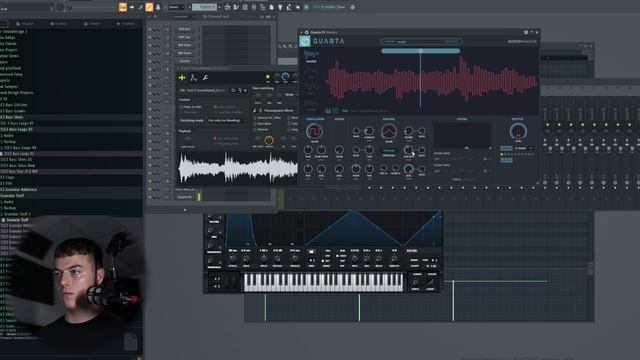Expand the SSE3 Bass Shots folder in browser
Viewport: 640px width, 360px height.
coord(12,117)
